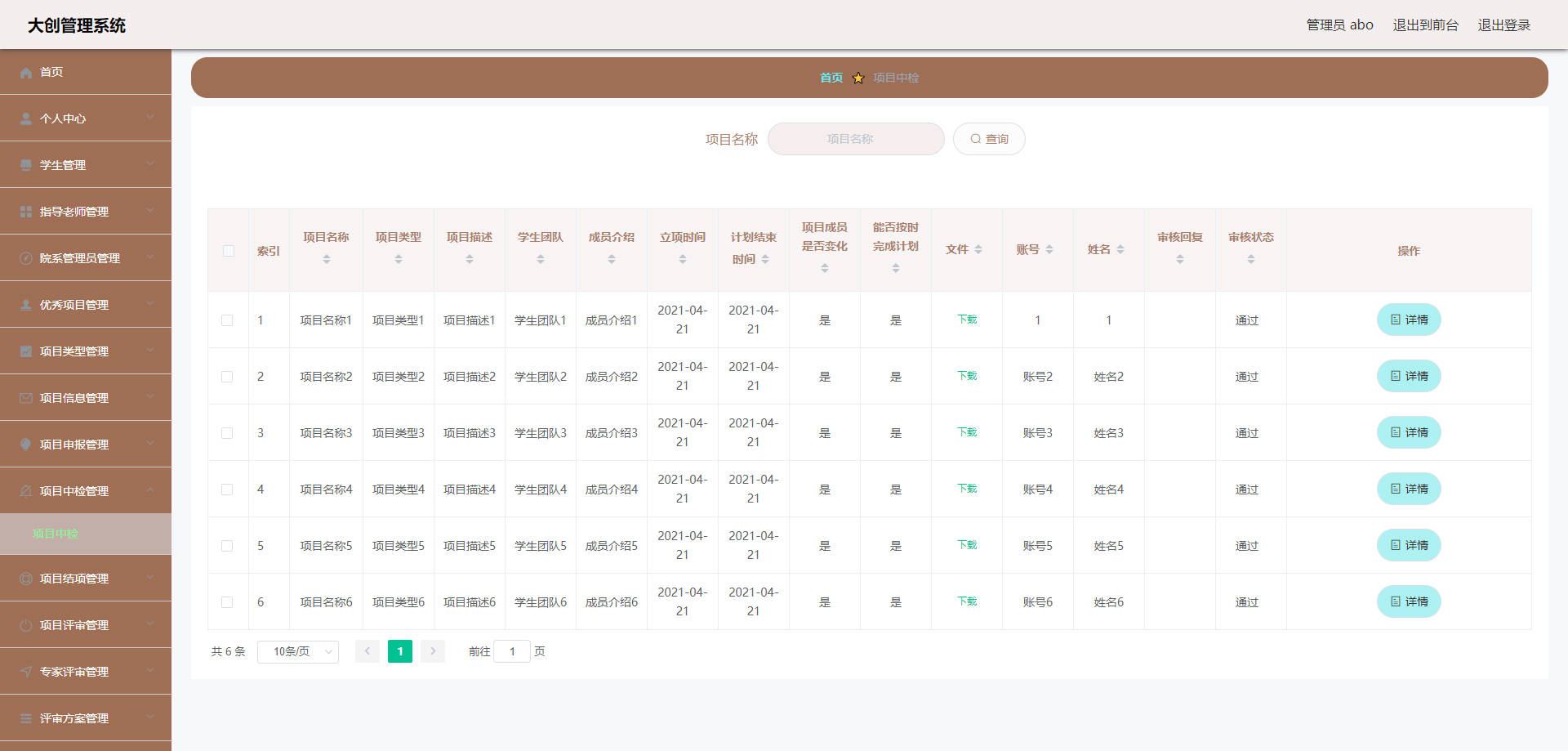This screenshot has width=1568, height=751.
Task: Expand 优秀项目管理 menu chevron
Action: tap(150, 305)
